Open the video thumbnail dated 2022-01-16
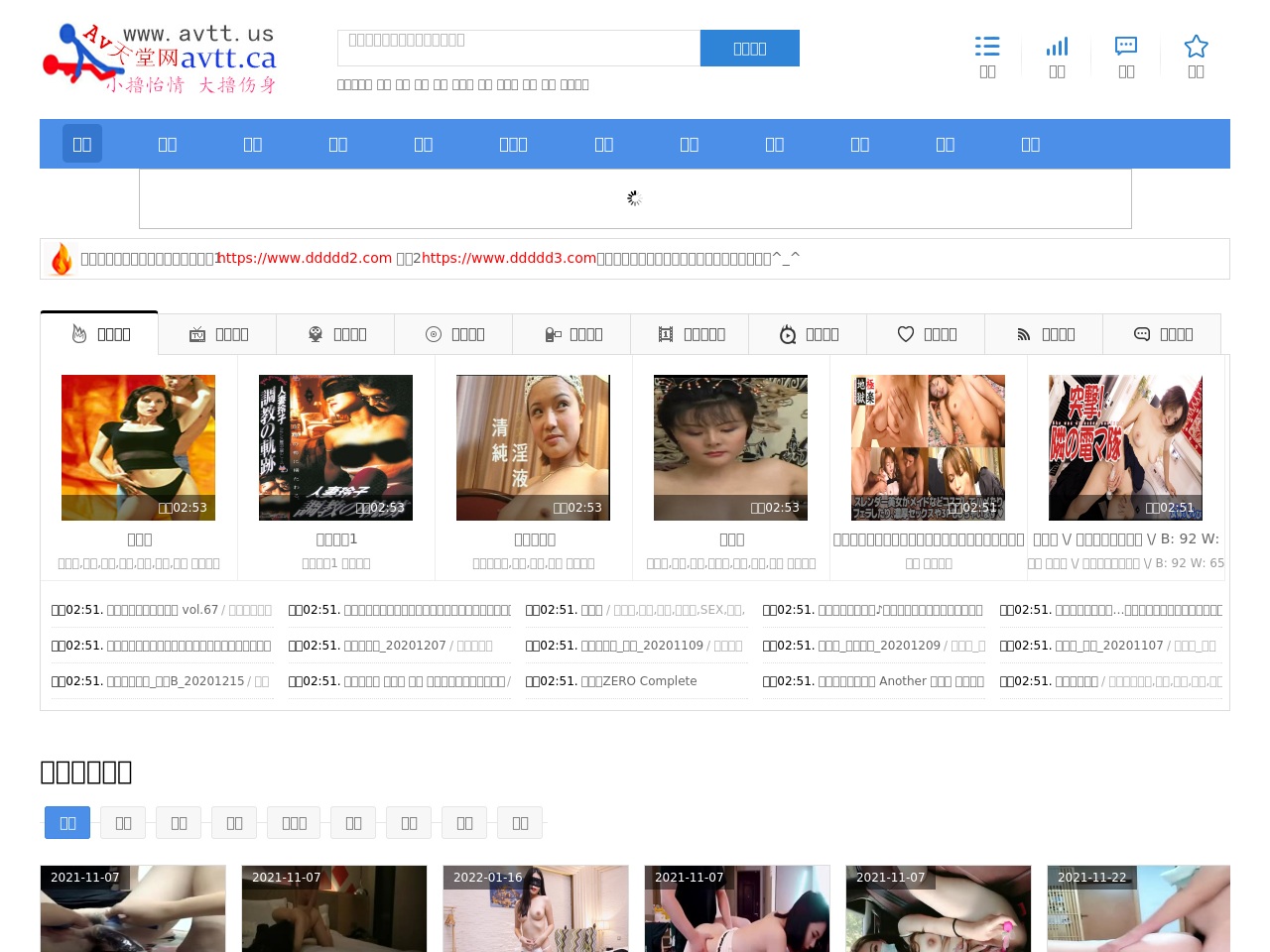 (x=536, y=908)
